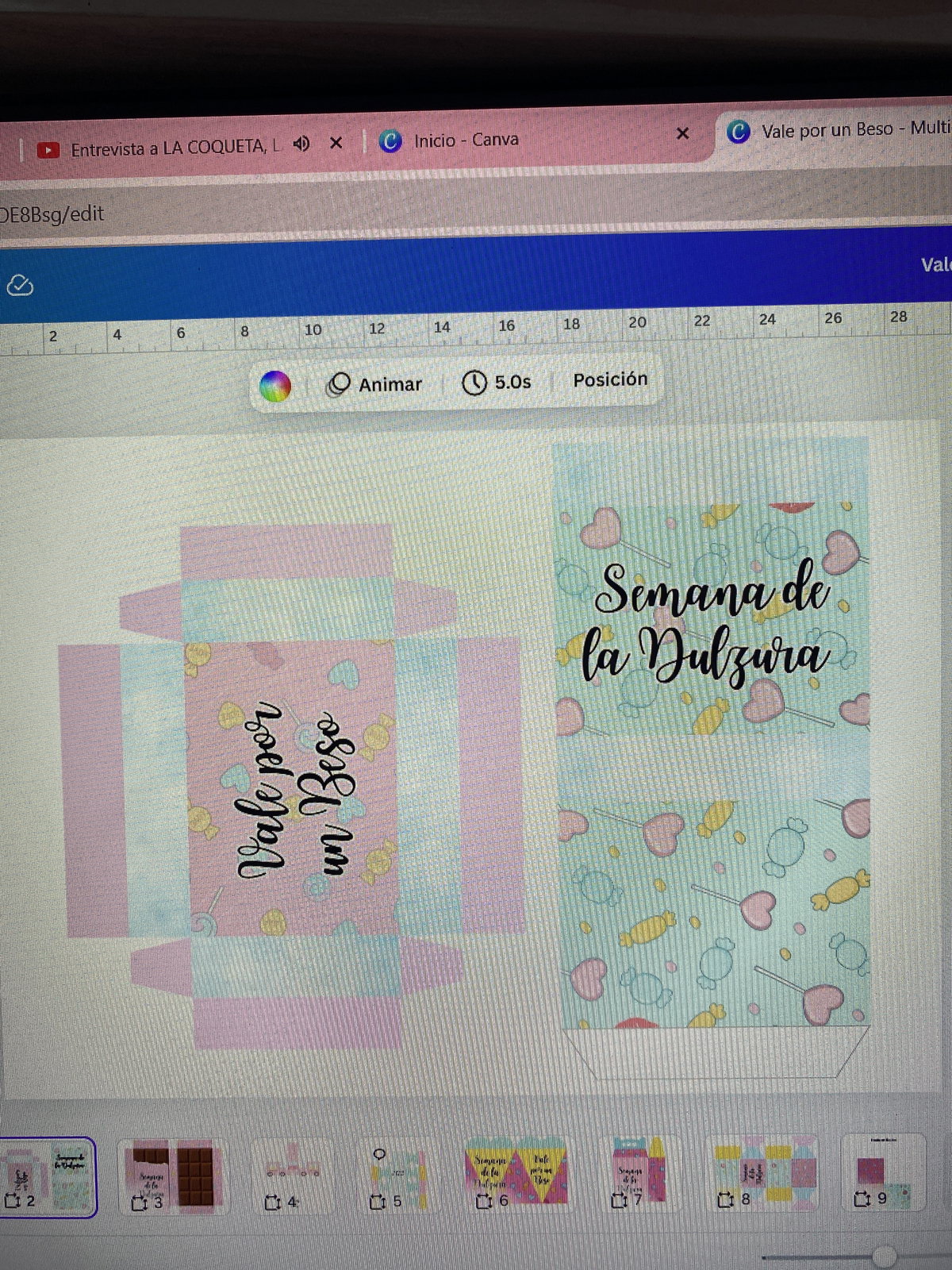Switch to the Inicio - Canva tab
The height and width of the screenshot is (1270, 952).
tap(466, 140)
